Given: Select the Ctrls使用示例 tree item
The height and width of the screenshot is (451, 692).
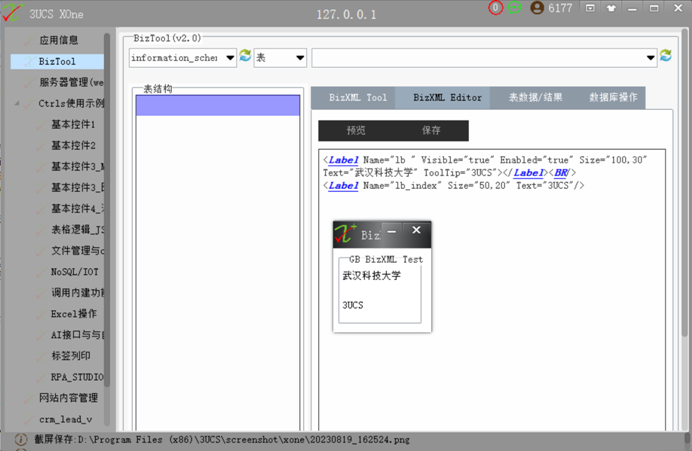Looking at the screenshot, I should pyautogui.click(x=71, y=103).
